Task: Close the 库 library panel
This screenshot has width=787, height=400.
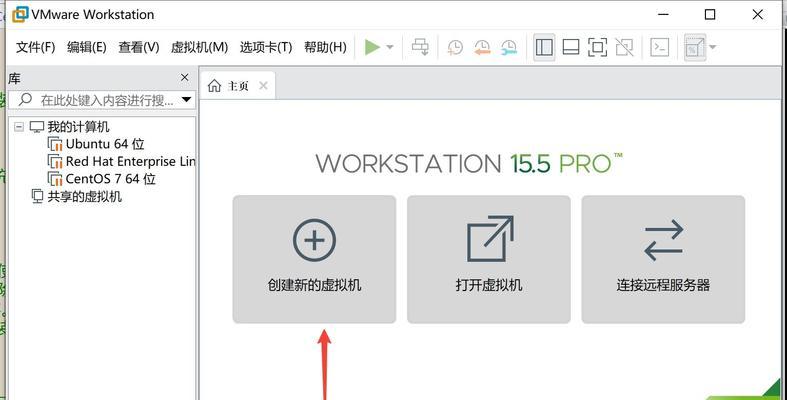Action: click(185, 78)
